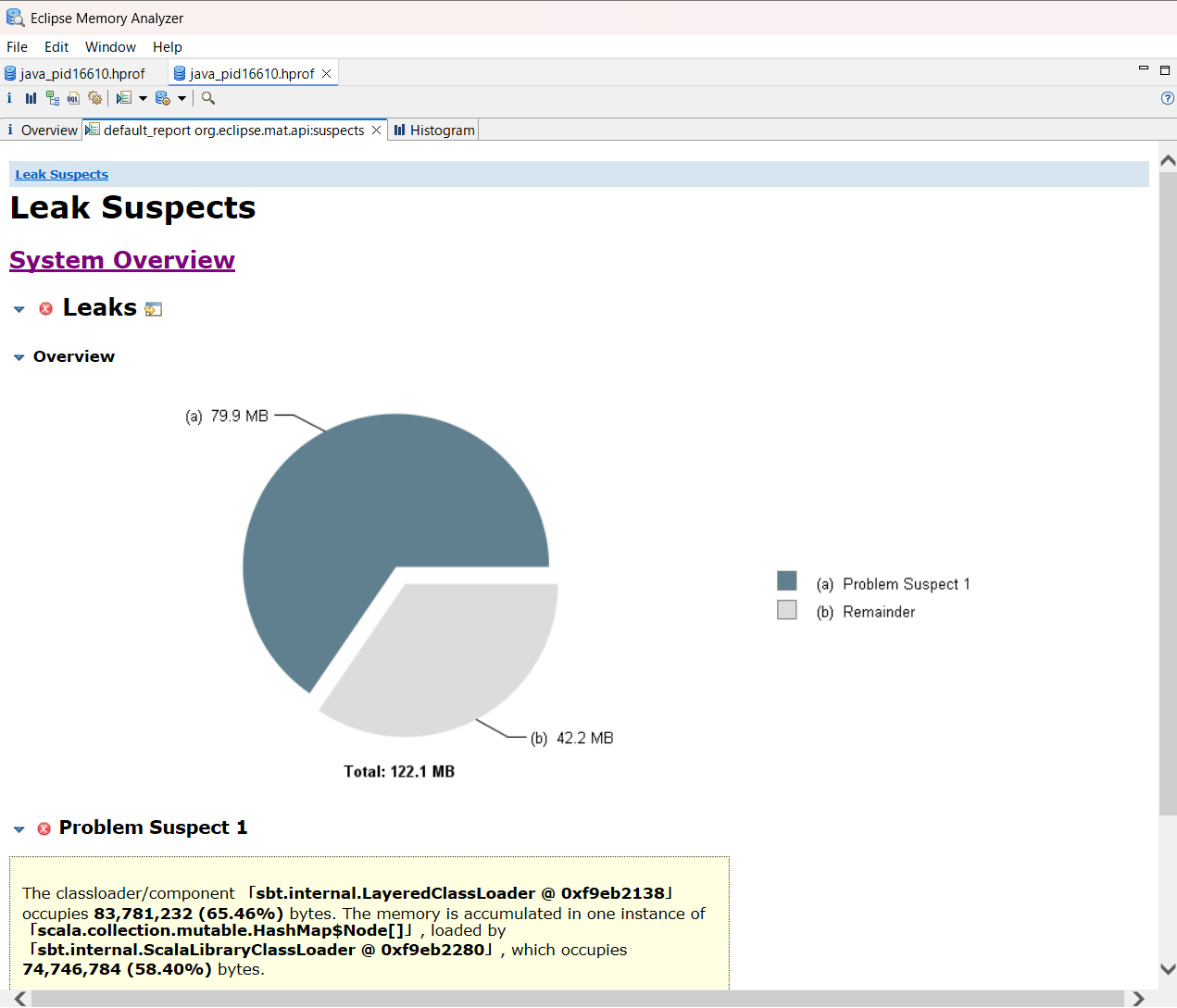Image resolution: width=1177 pixels, height=1008 pixels.
Task: Open Leaks section in new page icon
Action: [x=154, y=309]
